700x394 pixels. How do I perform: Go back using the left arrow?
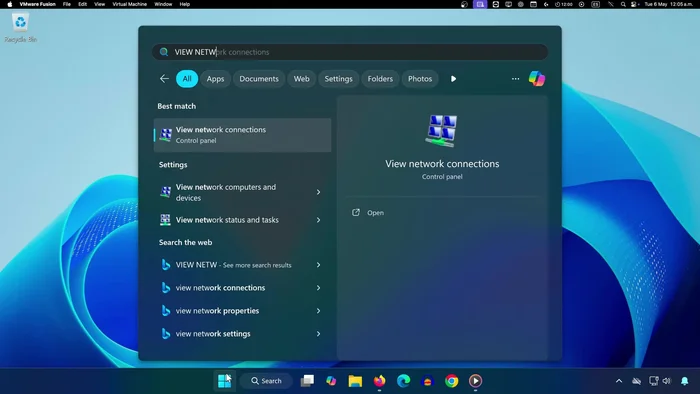tap(164, 79)
